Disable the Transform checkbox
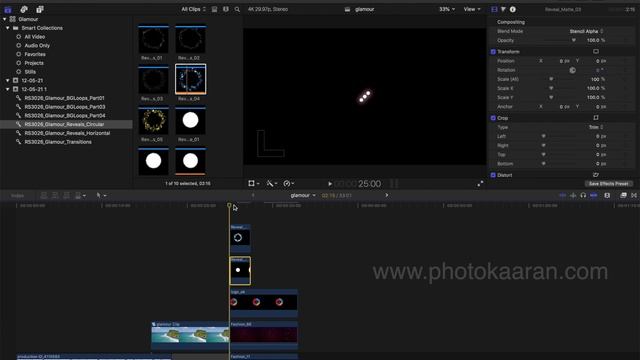The width and height of the screenshot is (640, 360). [493, 51]
